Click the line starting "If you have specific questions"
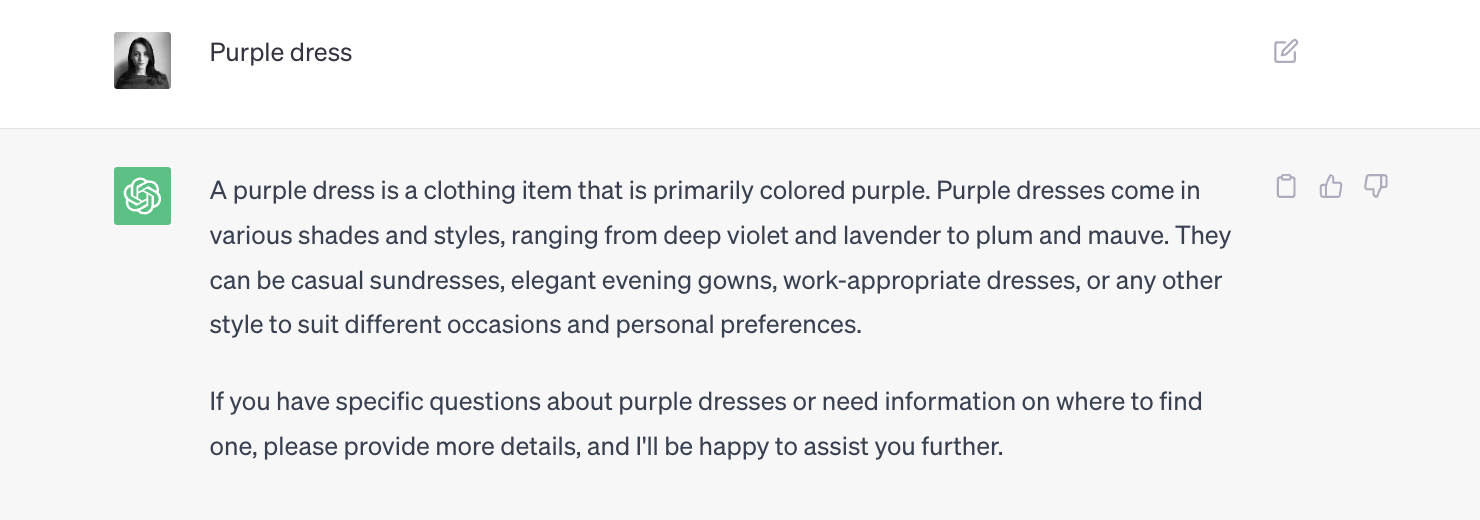This screenshot has height=520, width=1480. [706, 402]
